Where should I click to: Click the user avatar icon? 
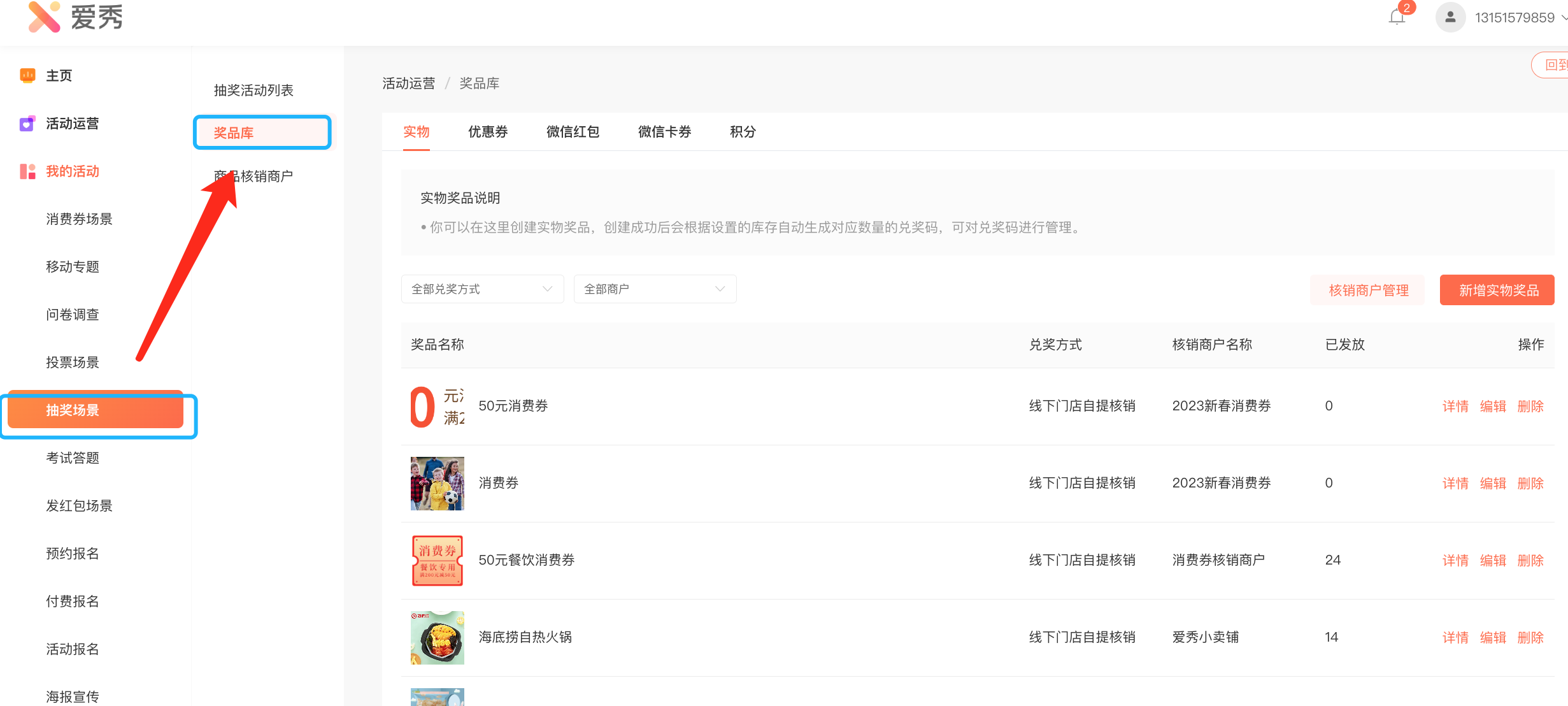tap(1450, 17)
